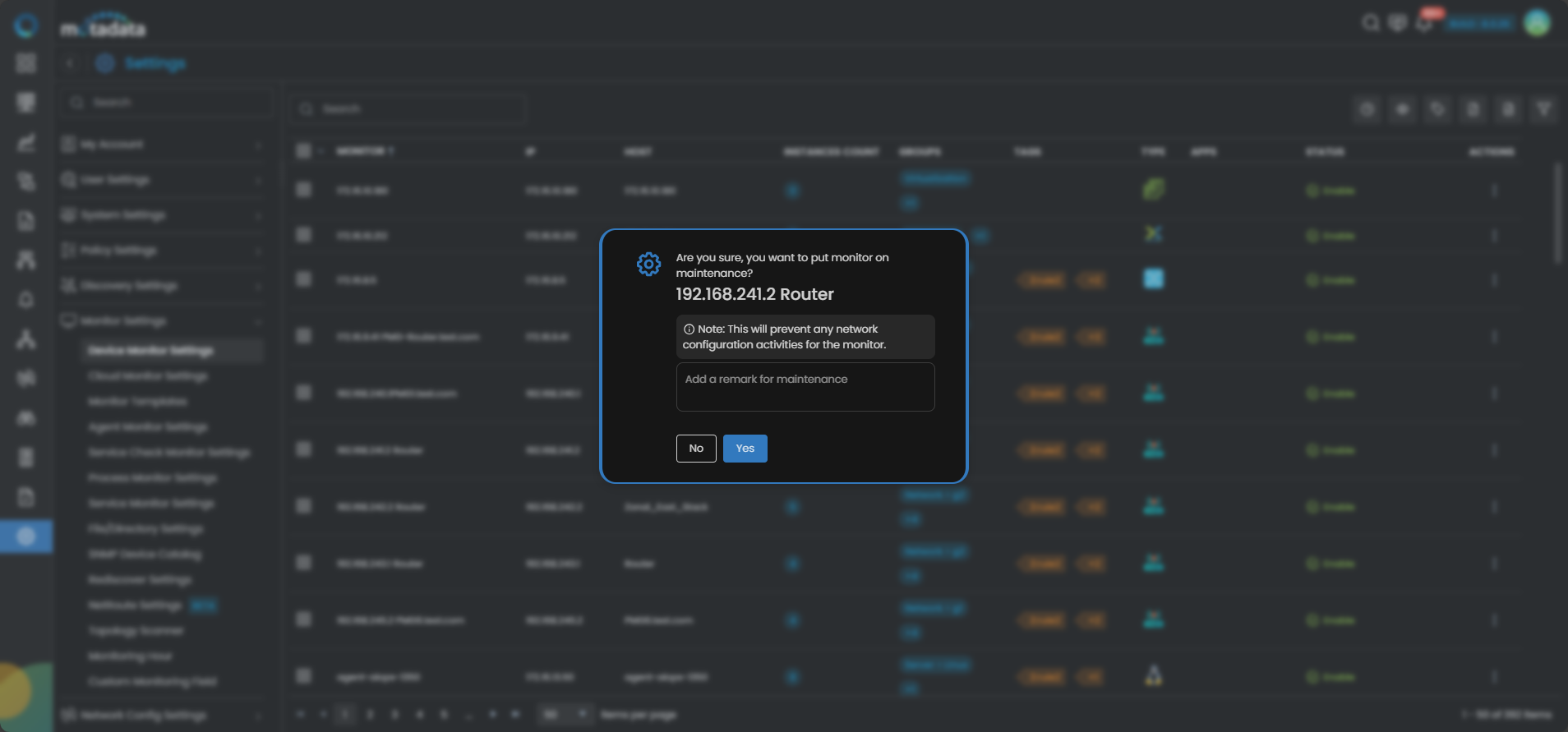Click the filter funnel icon above table
Image resolution: width=1568 pixels, height=732 pixels.
[1543, 109]
